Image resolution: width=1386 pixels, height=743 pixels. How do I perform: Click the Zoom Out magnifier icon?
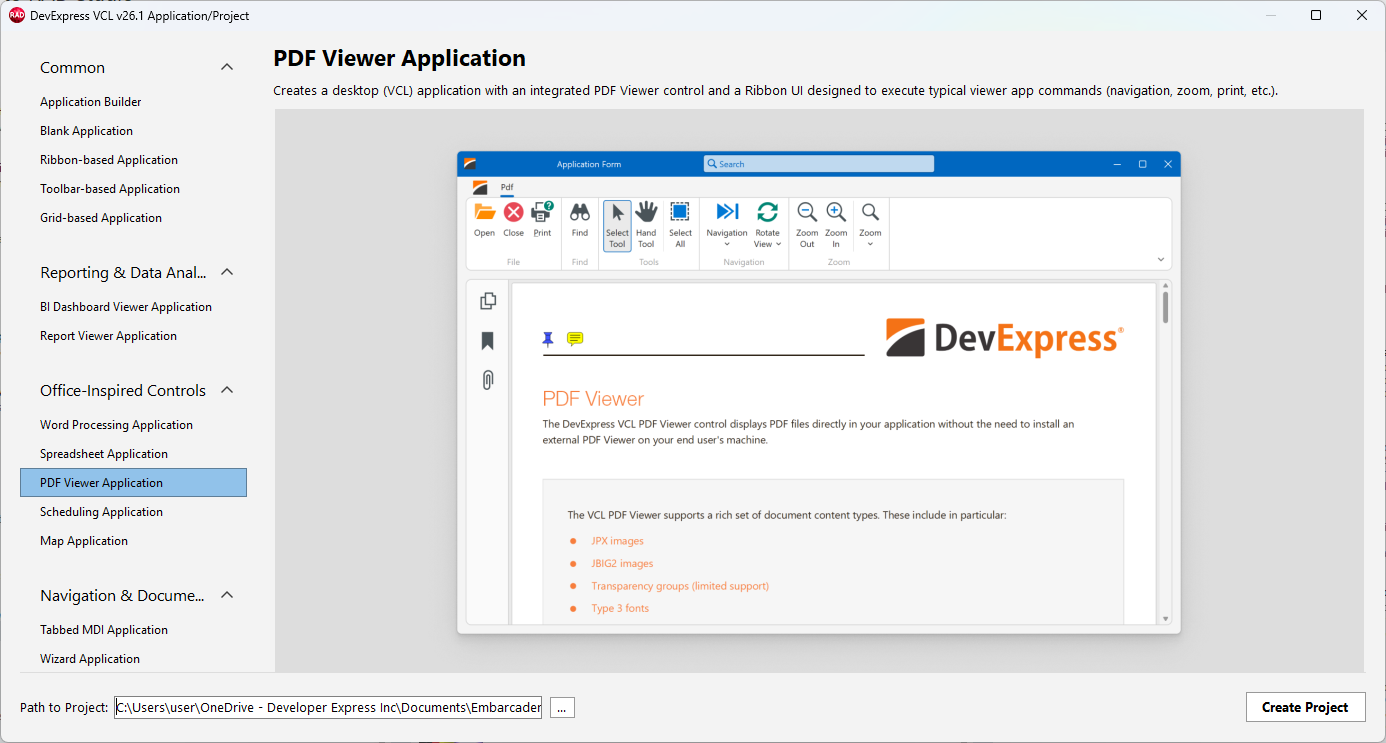[x=807, y=212]
